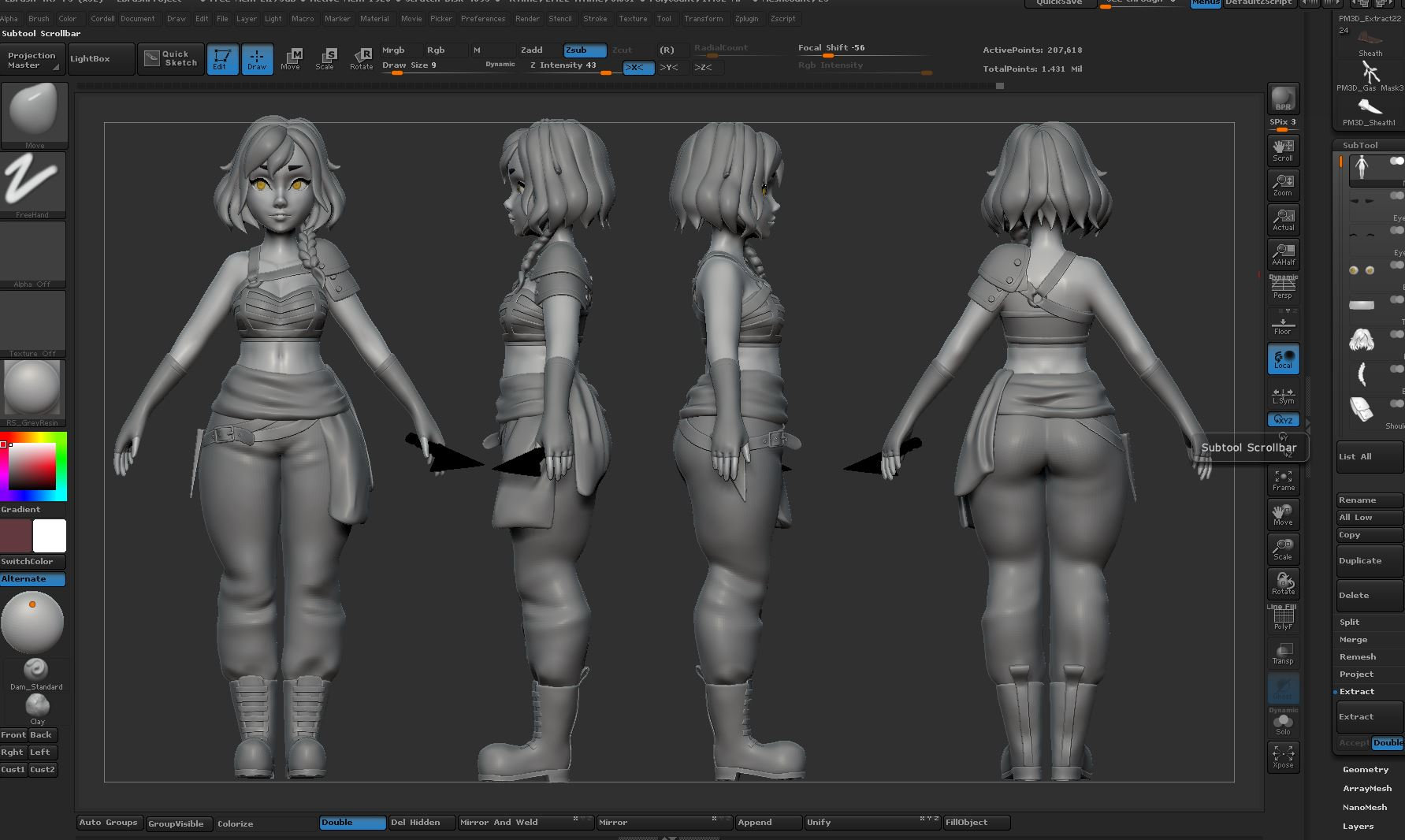Click the Quick Sketch button
Screen dimensions: 1405x840
tap(171, 59)
